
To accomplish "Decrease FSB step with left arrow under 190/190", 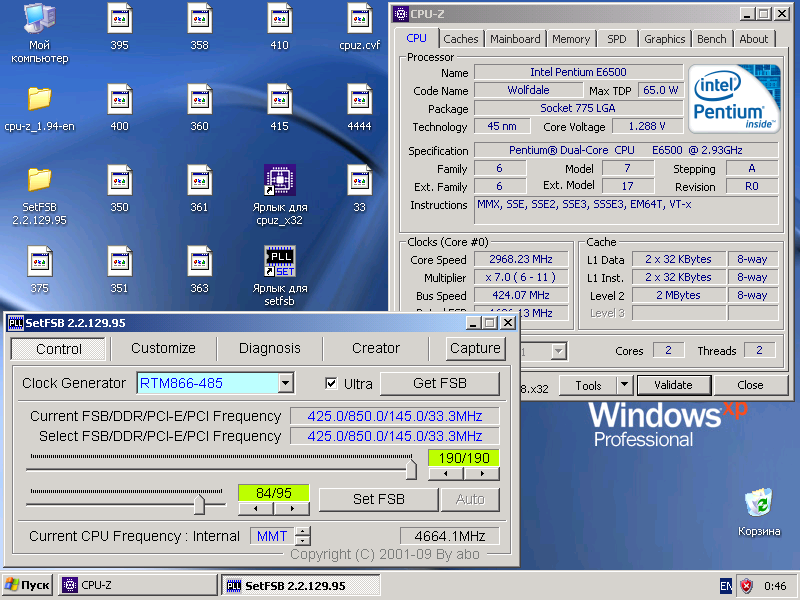I will point(445,473).
